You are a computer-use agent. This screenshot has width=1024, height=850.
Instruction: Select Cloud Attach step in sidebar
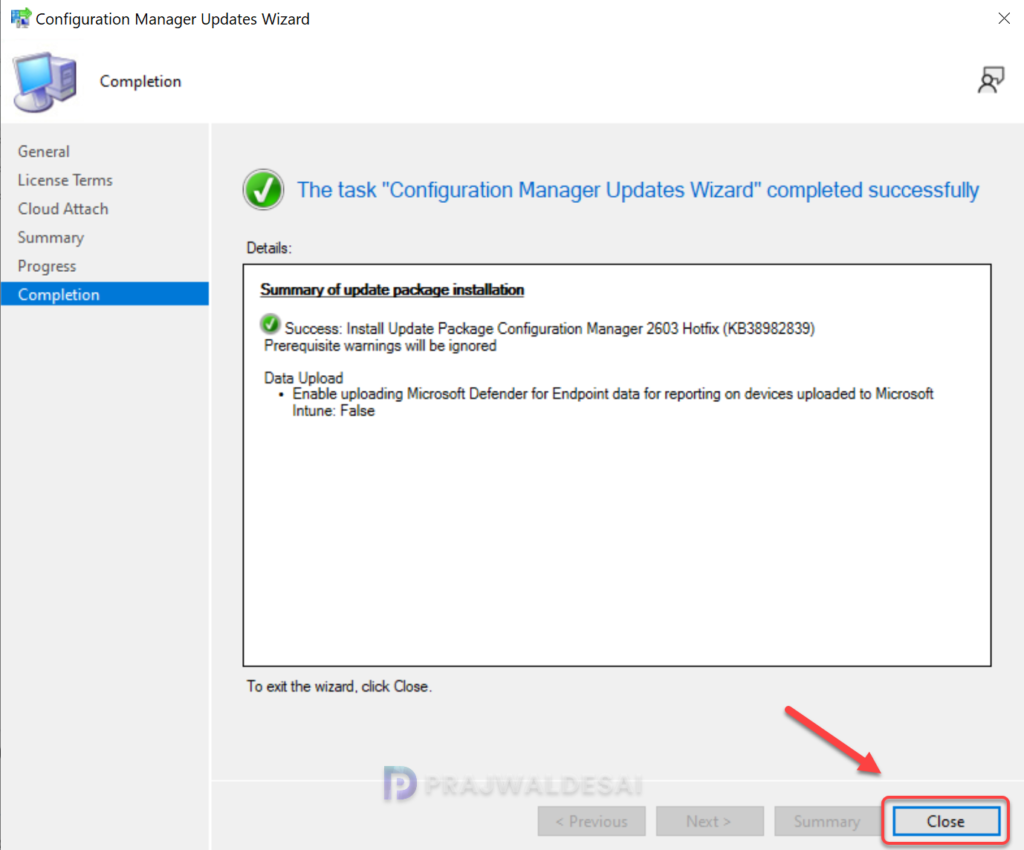[63, 209]
